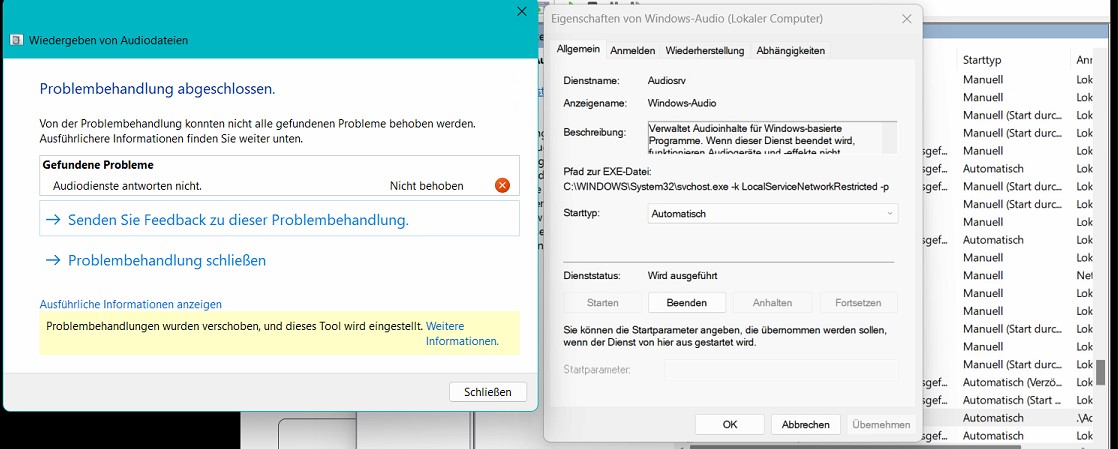Click the Automatisch (Verzö... entry in Services list
Screen dimensions: 1118x449
(x=1013, y=382)
